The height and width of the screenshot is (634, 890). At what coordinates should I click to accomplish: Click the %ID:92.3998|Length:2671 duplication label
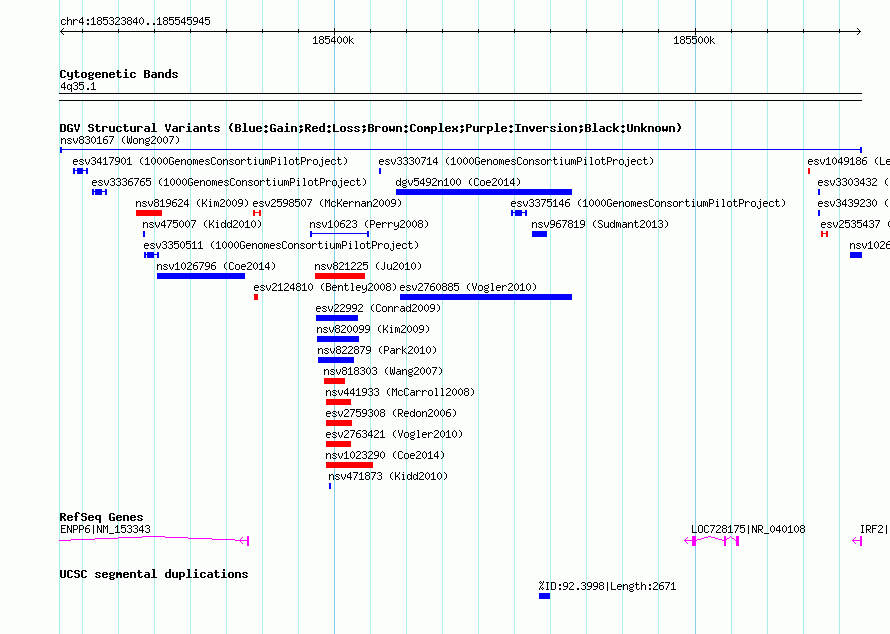(x=607, y=586)
